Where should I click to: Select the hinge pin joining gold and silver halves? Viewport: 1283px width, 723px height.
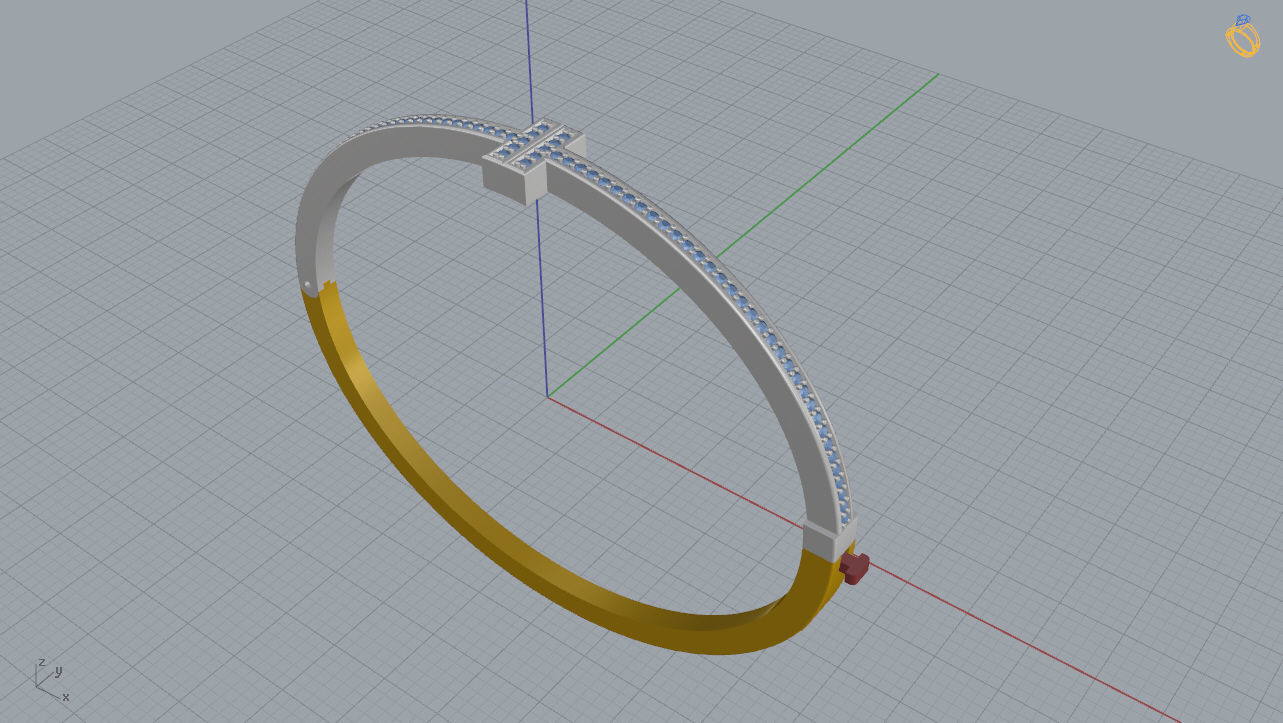coord(308,285)
